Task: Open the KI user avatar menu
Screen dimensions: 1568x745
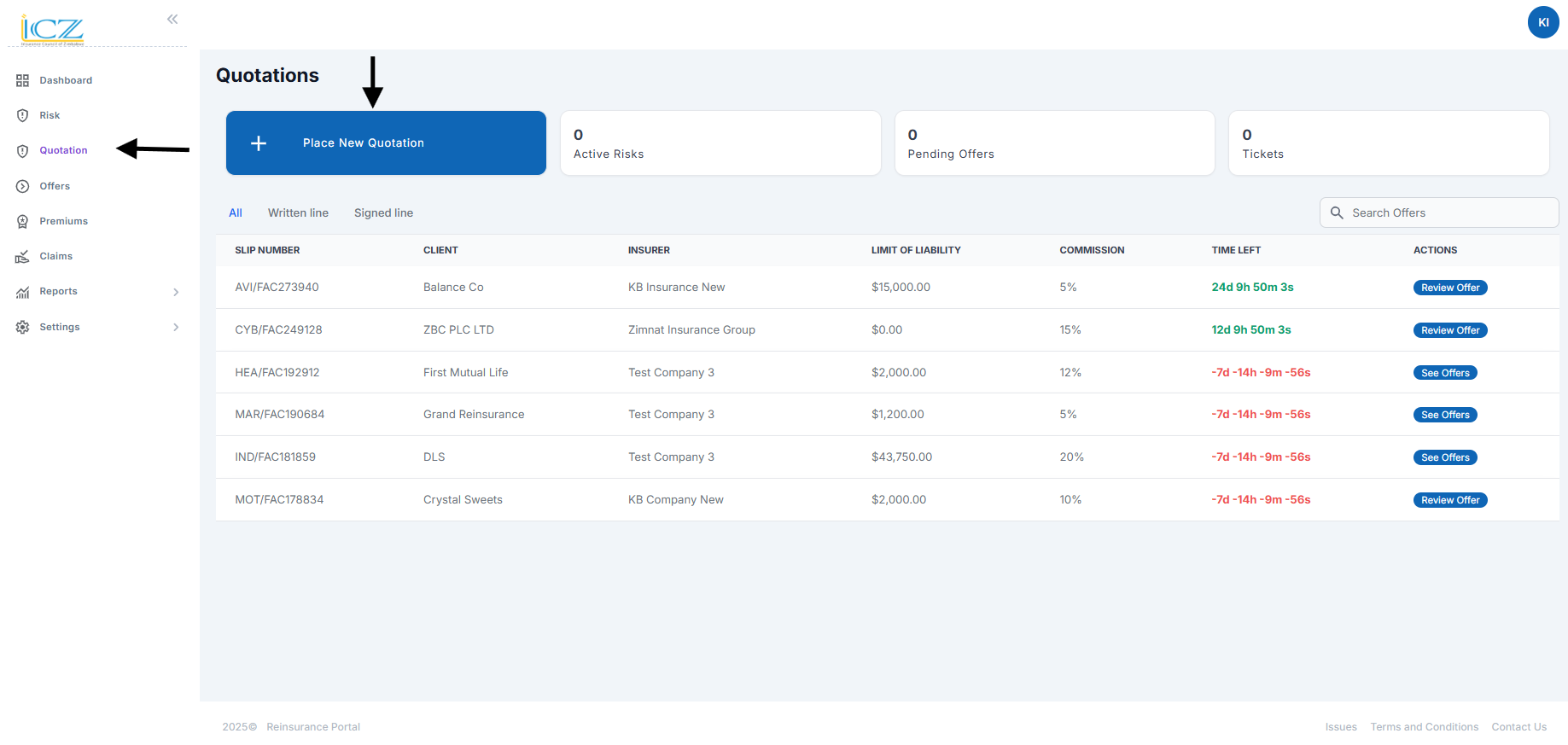Action: 1542,22
